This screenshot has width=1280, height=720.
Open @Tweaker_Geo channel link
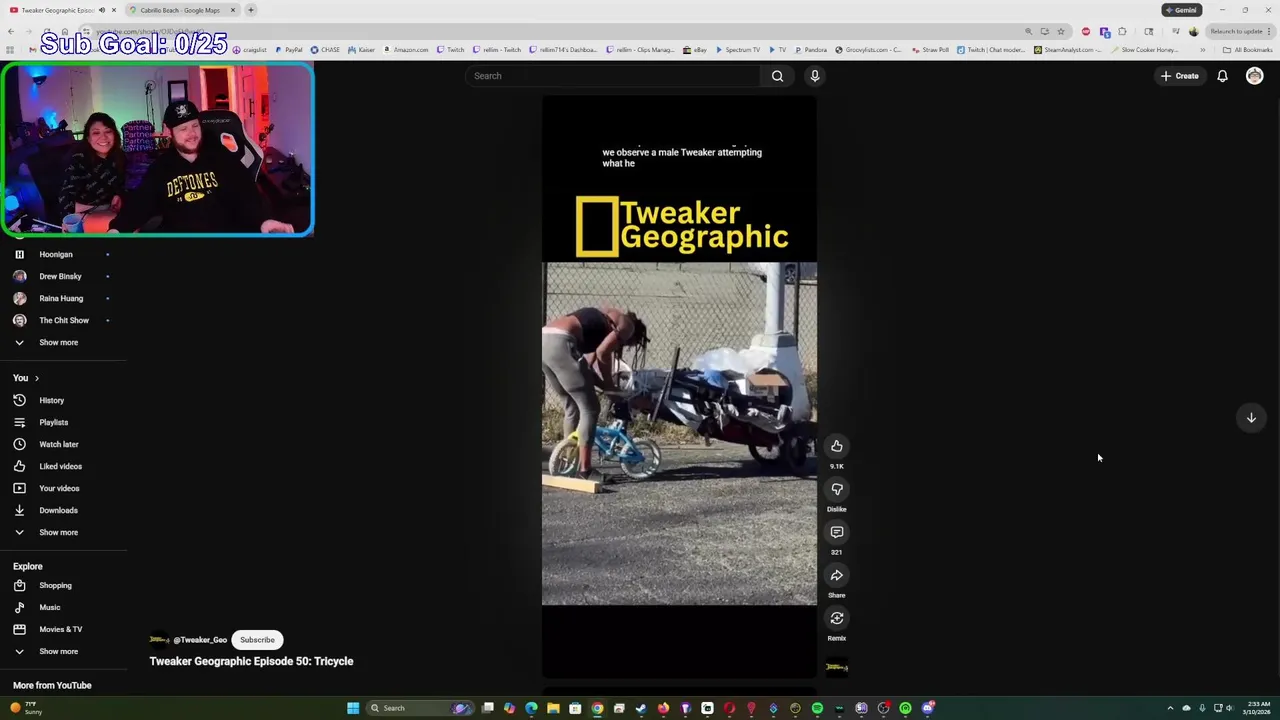click(x=200, y=640)
